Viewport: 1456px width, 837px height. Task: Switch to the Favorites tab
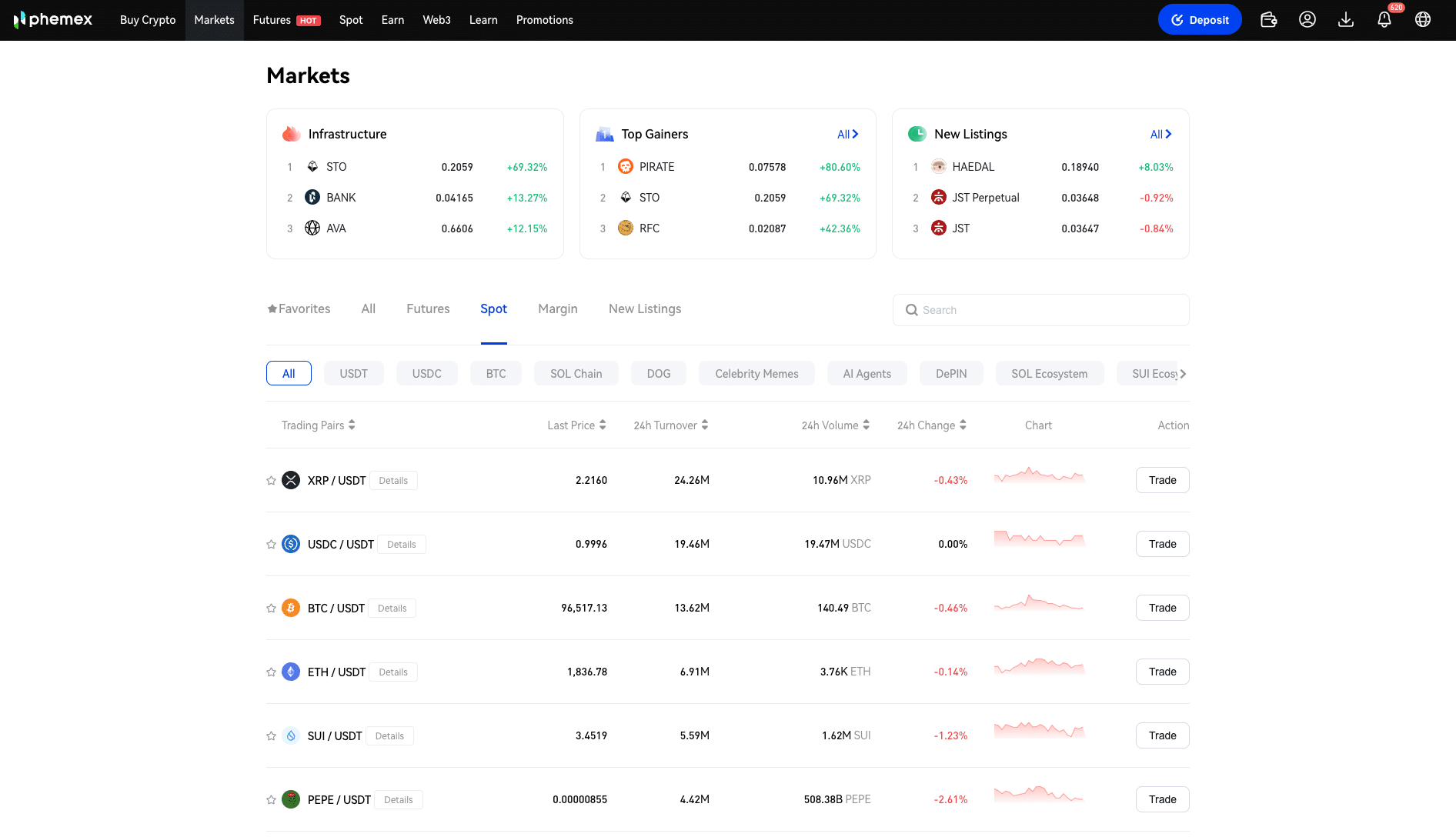[x=299, y=308]
